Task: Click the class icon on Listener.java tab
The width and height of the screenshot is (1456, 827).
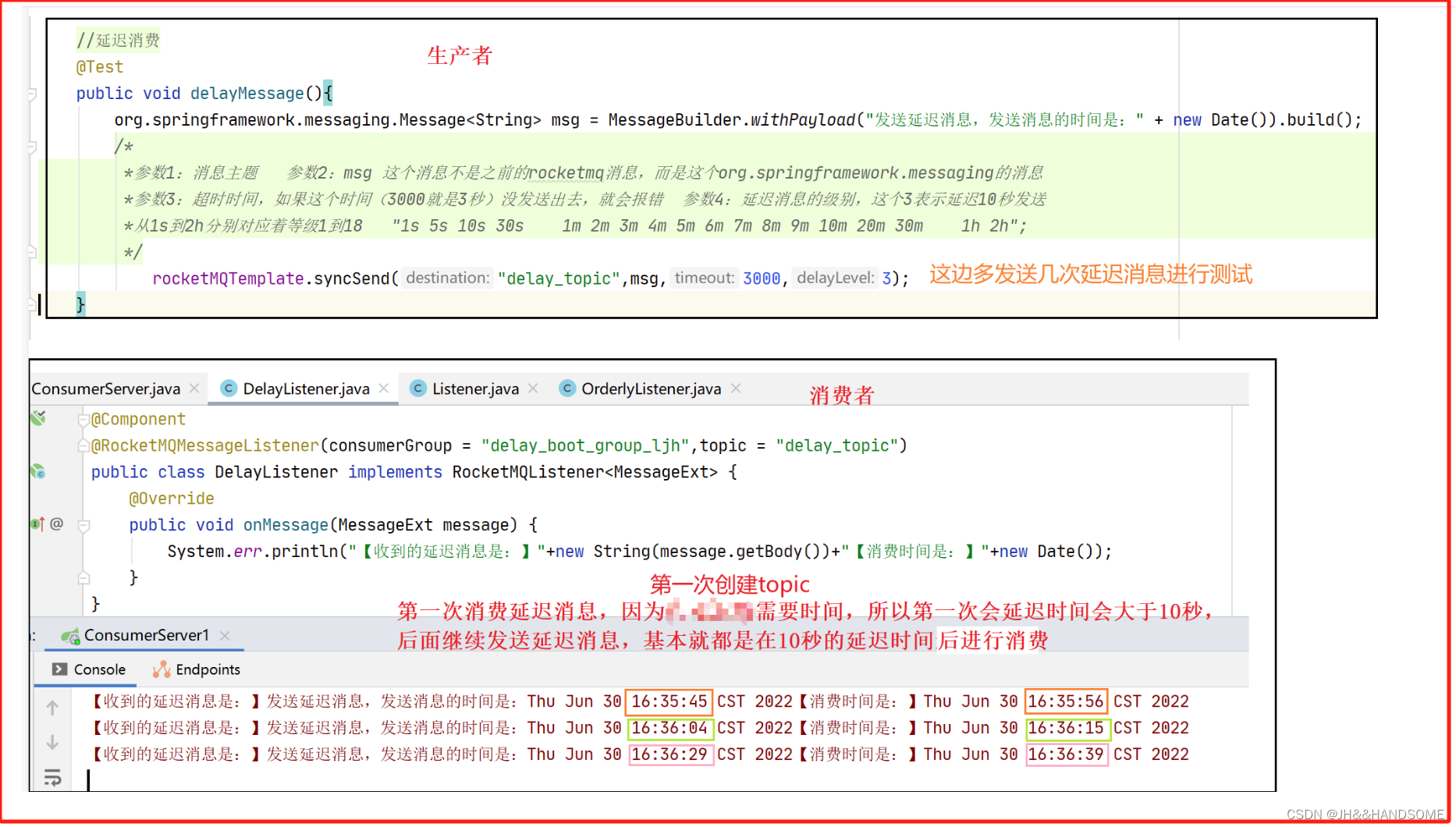Action: click(418, 389)
